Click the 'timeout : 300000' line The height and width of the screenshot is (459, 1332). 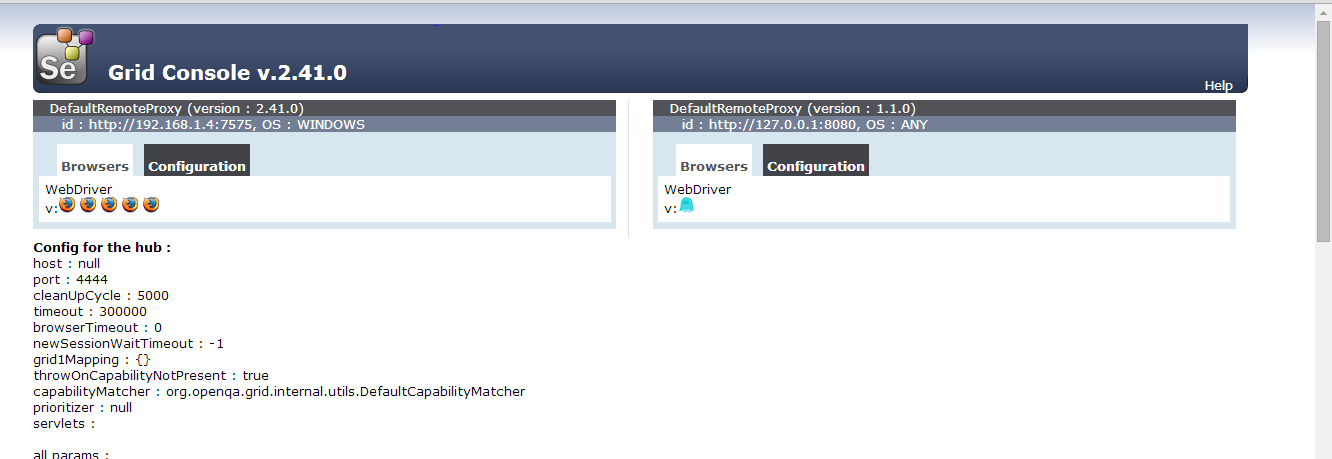(90, 311)
